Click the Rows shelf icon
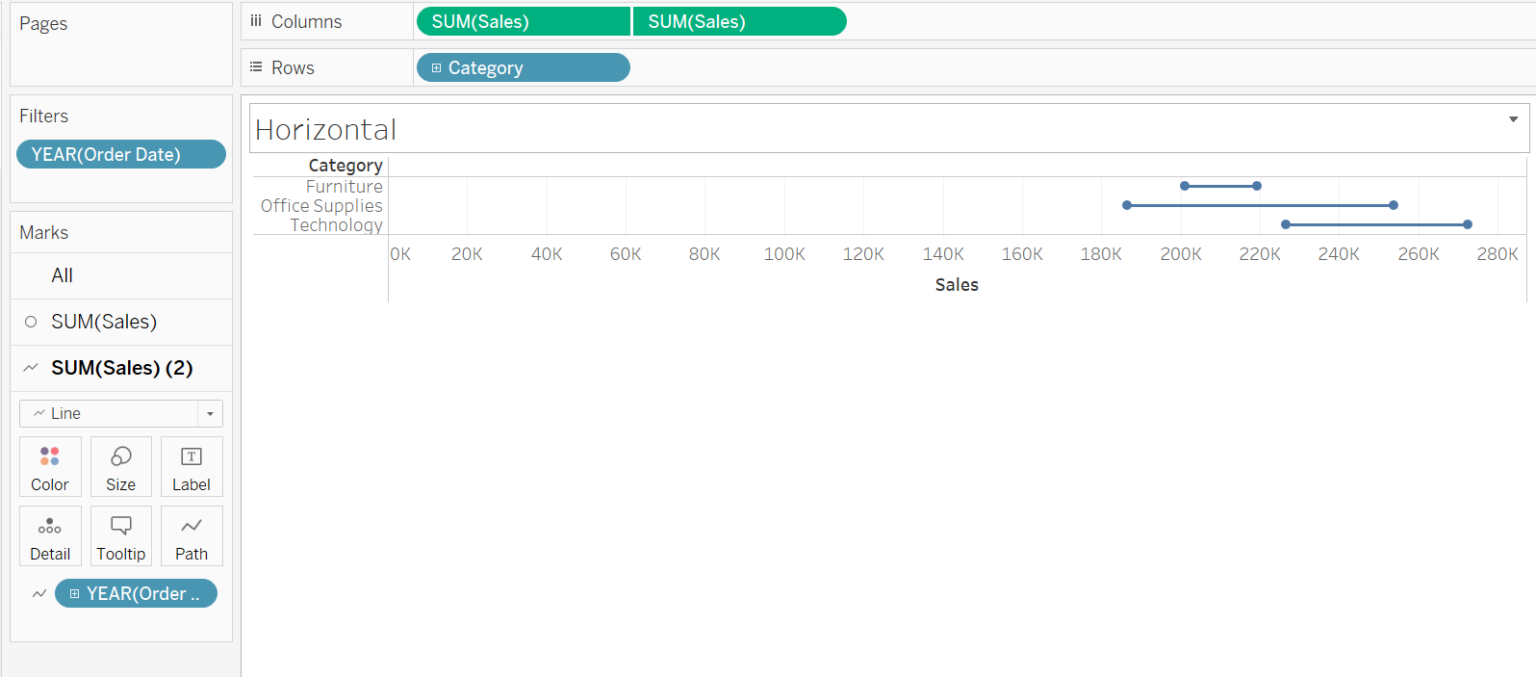This screenshot has width=1536, height=677. tap(256, 67)
